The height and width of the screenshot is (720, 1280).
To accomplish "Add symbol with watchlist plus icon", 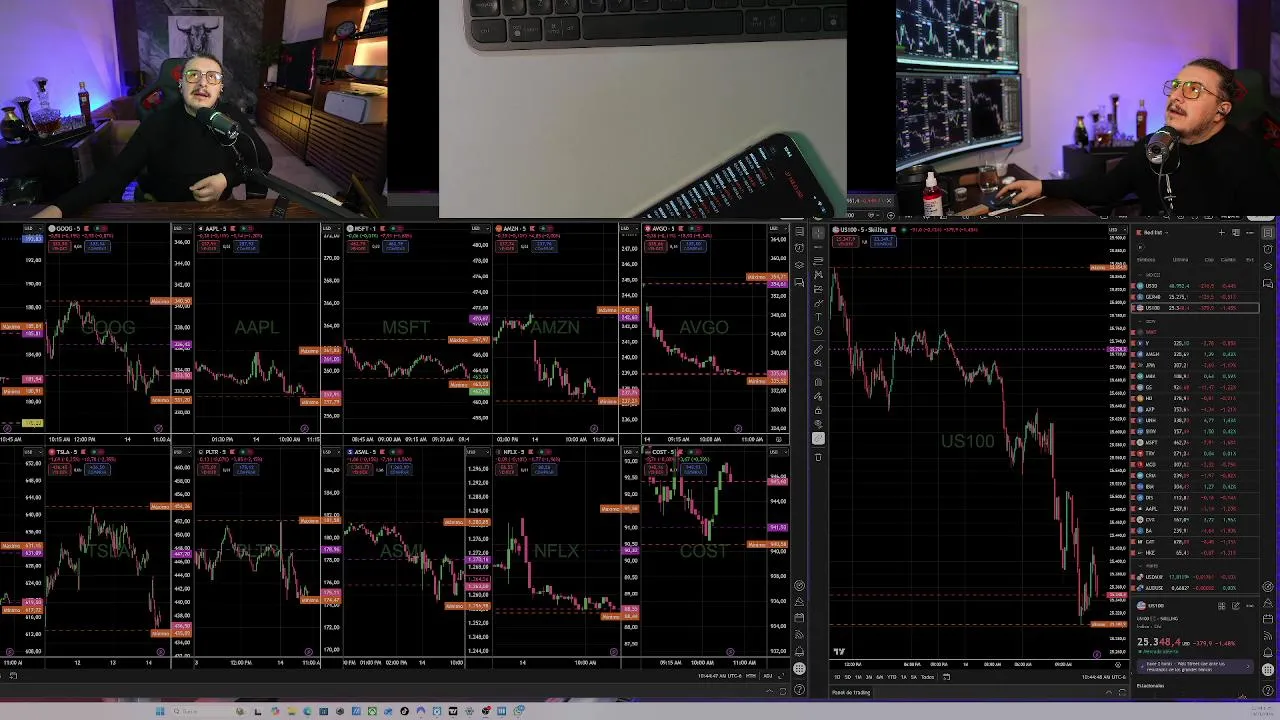I will coord(1222,233).
